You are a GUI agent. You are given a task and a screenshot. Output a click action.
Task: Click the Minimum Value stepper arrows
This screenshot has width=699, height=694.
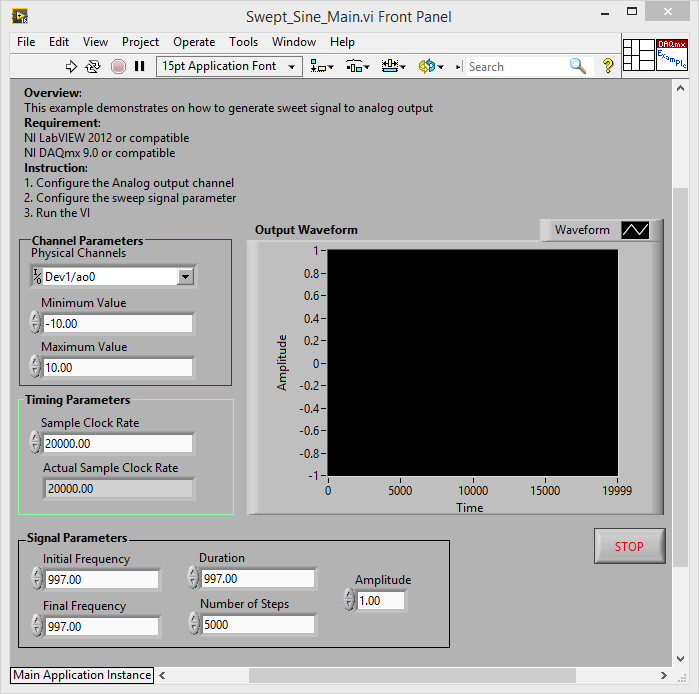[35, 322]
